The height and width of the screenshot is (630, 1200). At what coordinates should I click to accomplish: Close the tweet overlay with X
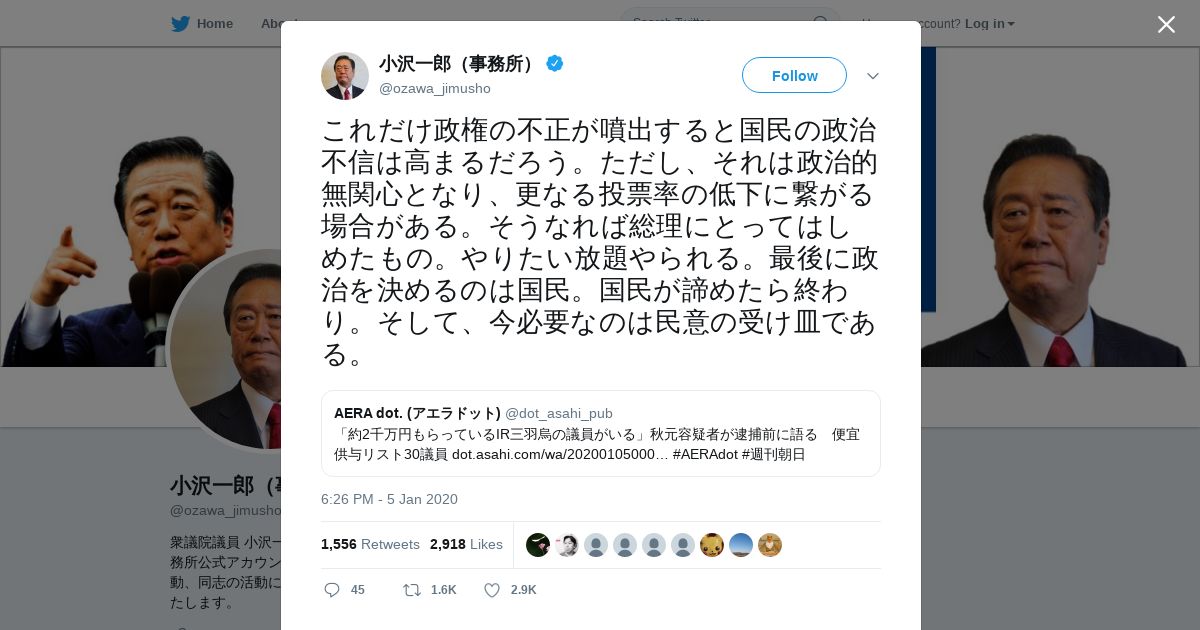[1166, 24]
